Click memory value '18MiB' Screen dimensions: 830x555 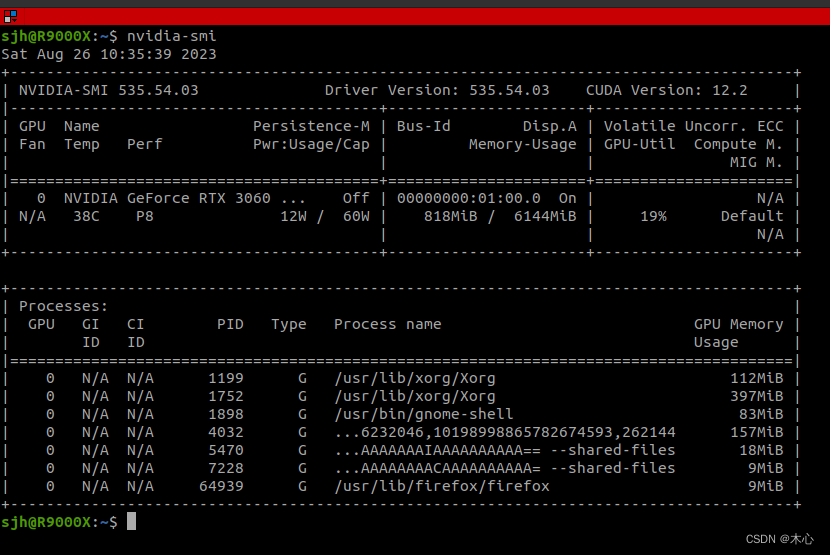coord(761,451)
